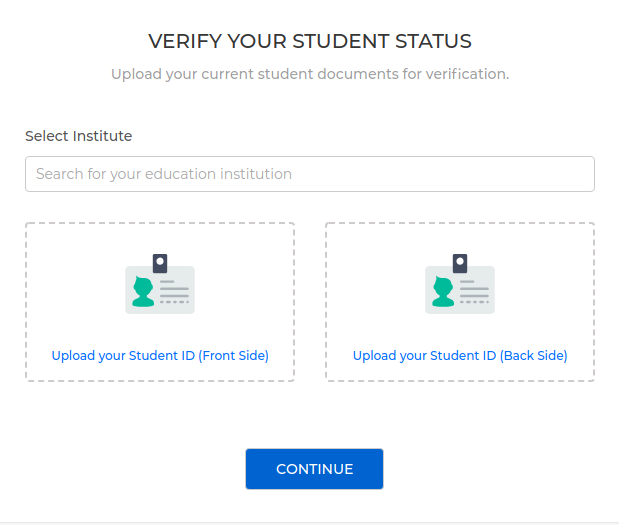
Task: Open Upload your Student ID (Front Side) link
Action: point(160,356)
